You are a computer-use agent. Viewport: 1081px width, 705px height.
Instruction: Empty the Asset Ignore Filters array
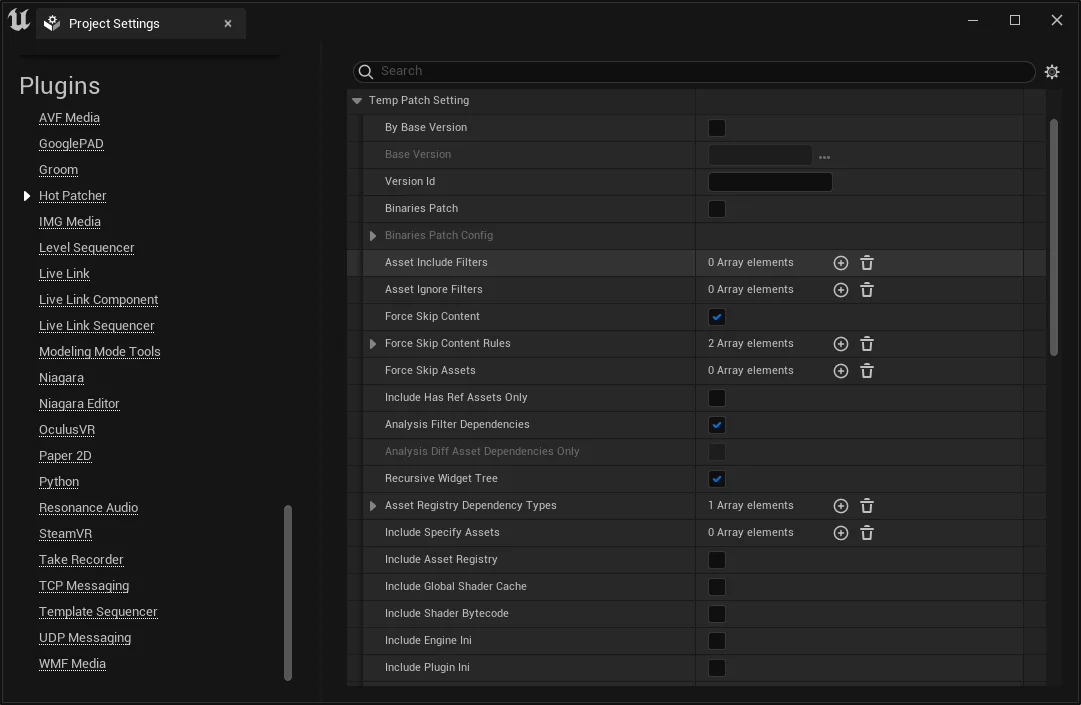(x=867, y=290)
